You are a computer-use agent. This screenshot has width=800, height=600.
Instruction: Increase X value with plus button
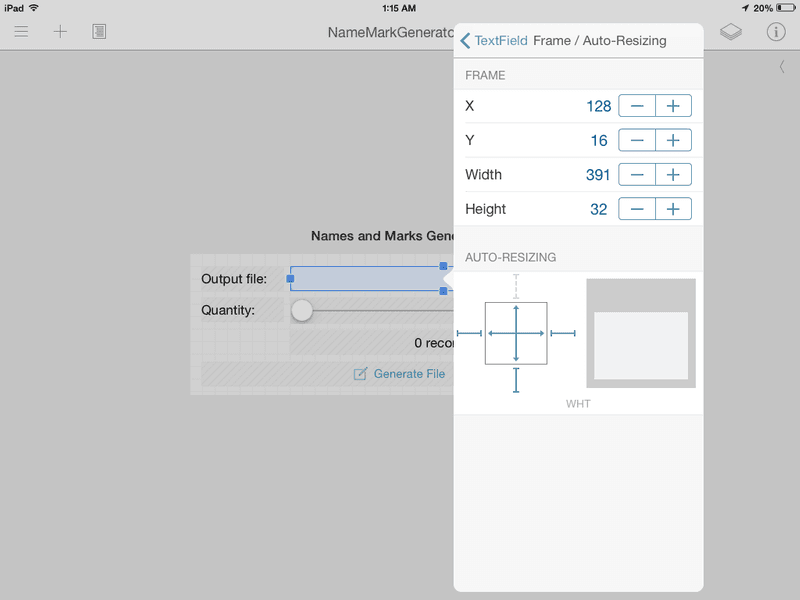pos(673,106)
